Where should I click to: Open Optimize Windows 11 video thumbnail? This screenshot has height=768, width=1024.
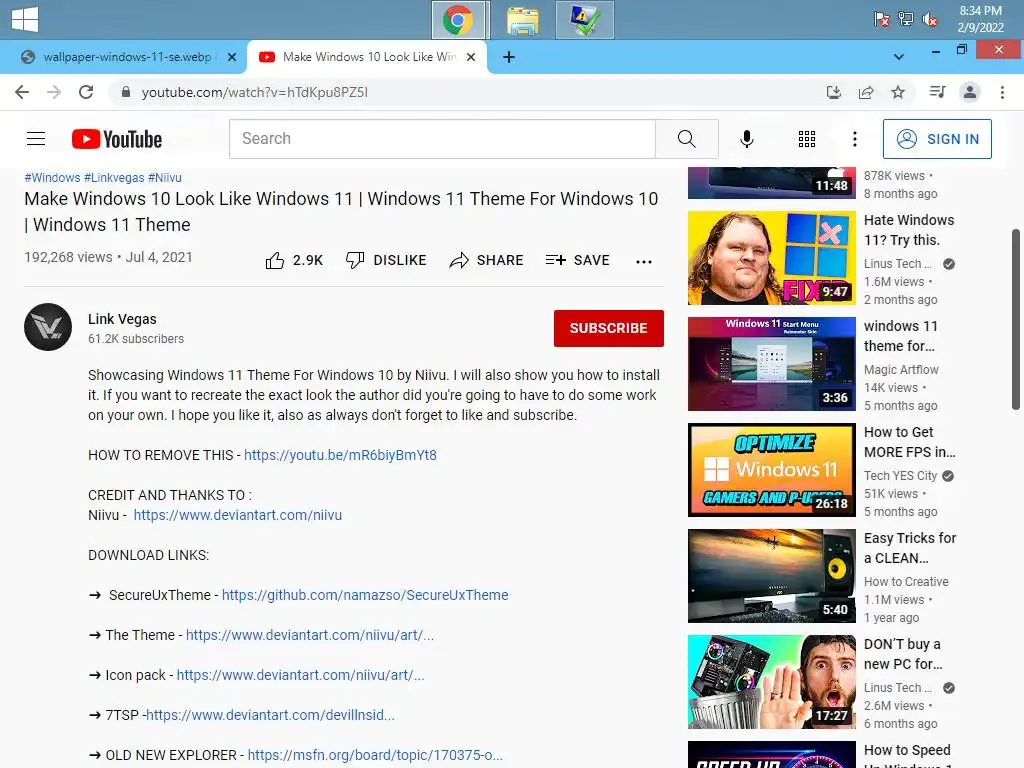771,470
